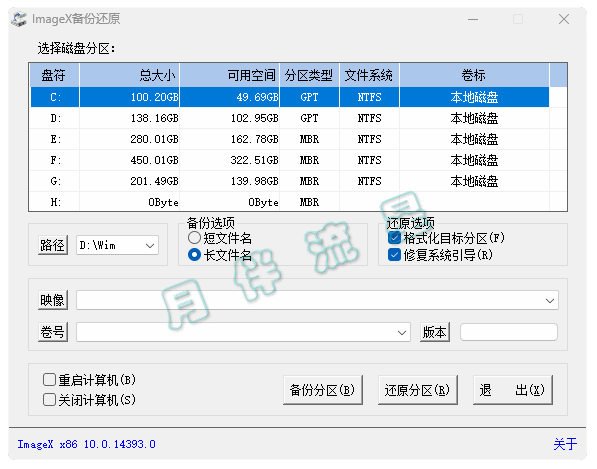Click the path (路径) browse button

53,245
